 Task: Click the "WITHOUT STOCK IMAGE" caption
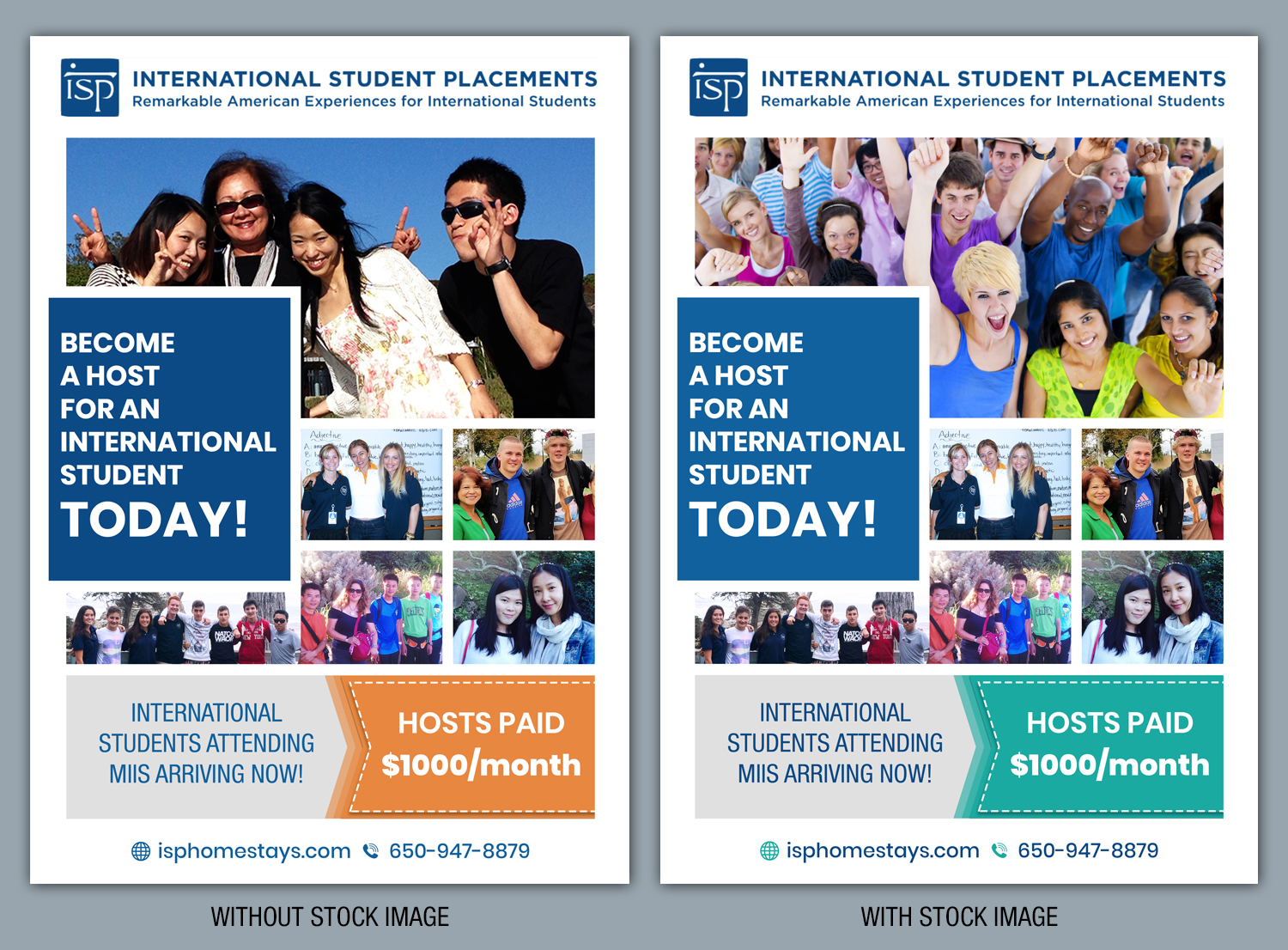point(331,917)
